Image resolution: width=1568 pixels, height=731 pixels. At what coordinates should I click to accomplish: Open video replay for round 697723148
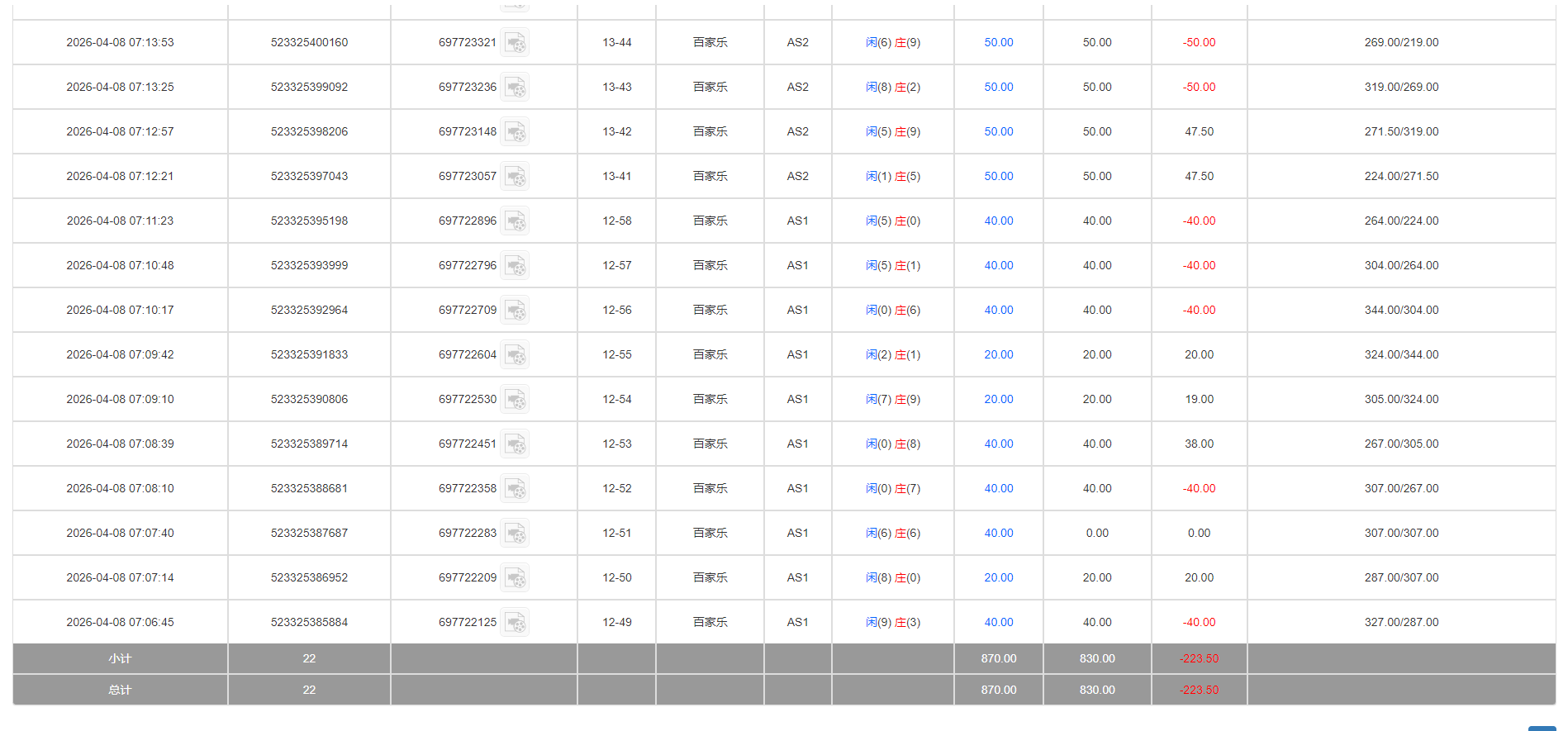click(x=515, y=132)
